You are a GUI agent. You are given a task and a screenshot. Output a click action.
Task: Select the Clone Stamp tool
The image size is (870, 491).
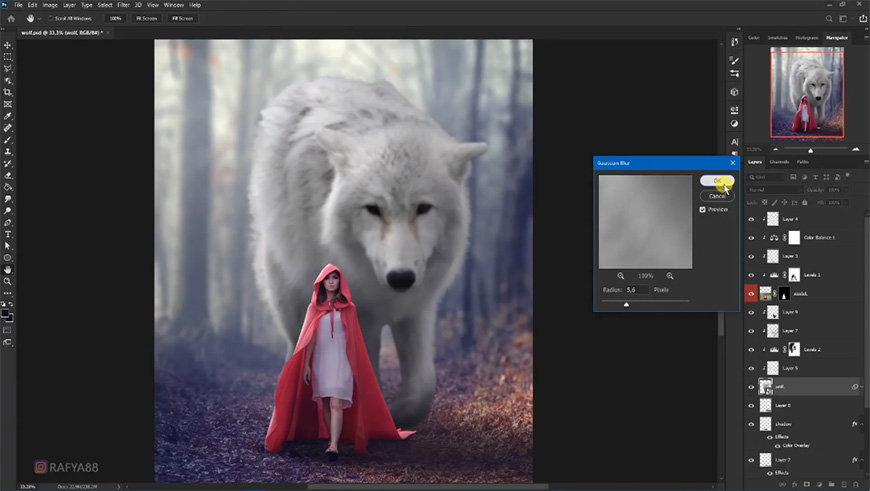[x=8, y=151]
